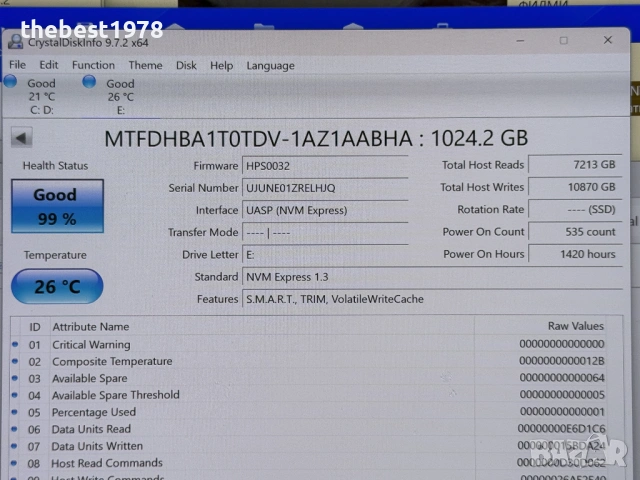This screenshot has height=480, width=640.
Task: Click the status dot for Percentage Used
Action: pyautogui.click(x=14, y=412)
